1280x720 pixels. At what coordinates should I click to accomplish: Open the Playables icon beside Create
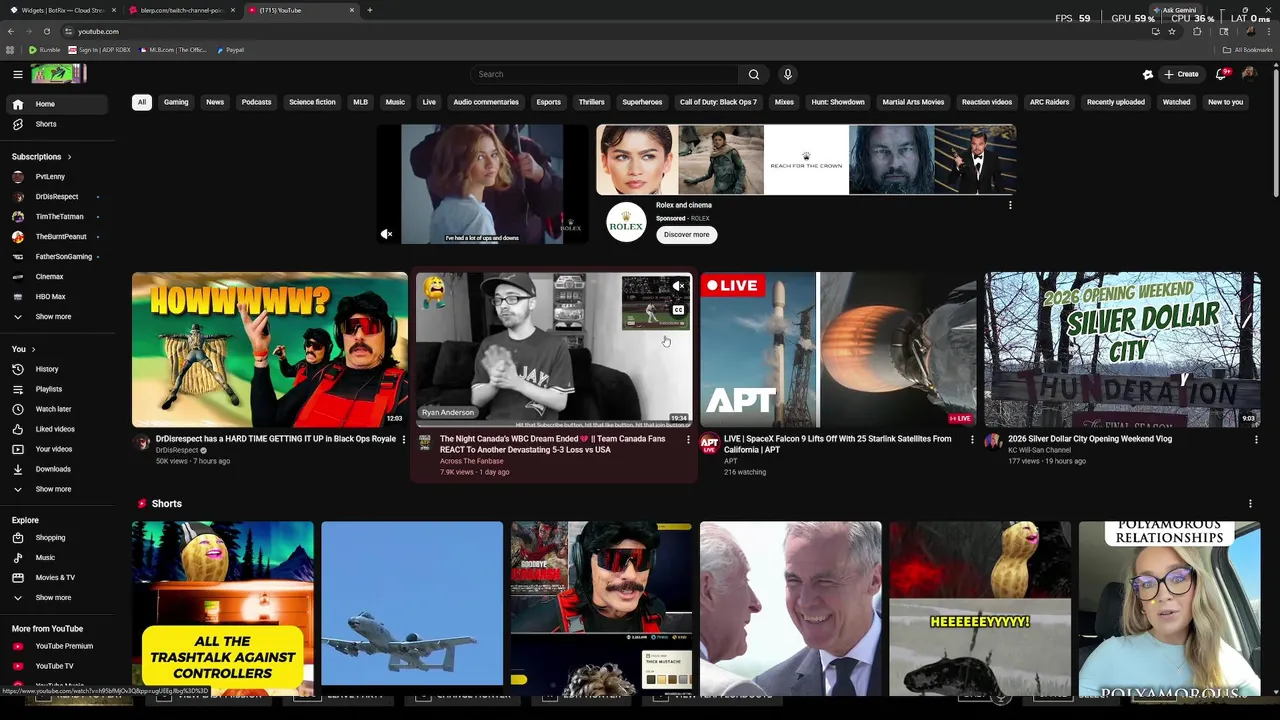point(1148,74)
